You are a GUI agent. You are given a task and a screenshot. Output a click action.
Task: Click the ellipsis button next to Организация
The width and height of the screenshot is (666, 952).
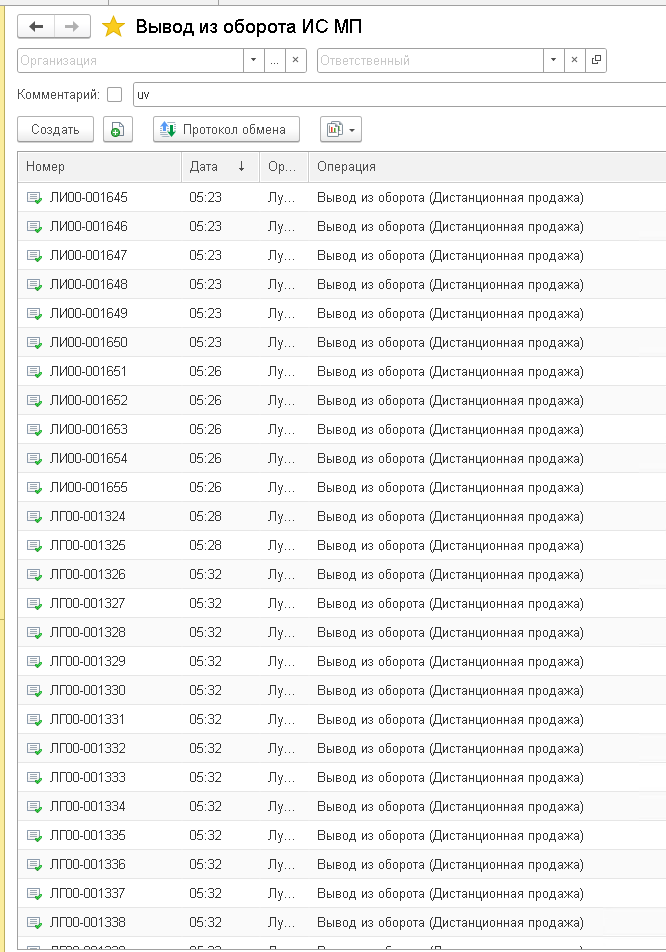(274, 60)
